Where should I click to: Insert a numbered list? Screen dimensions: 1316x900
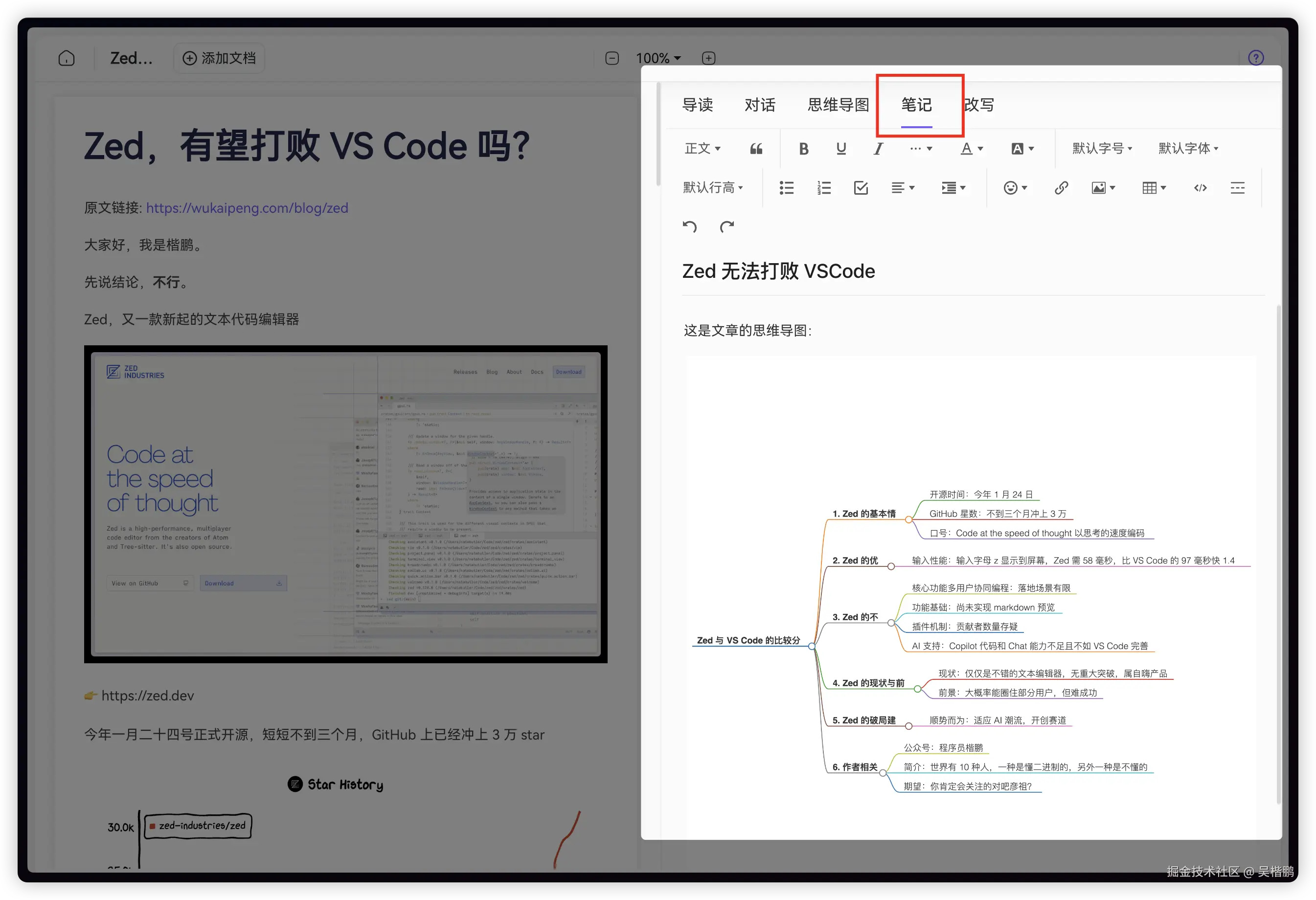(x=824, y=188)
